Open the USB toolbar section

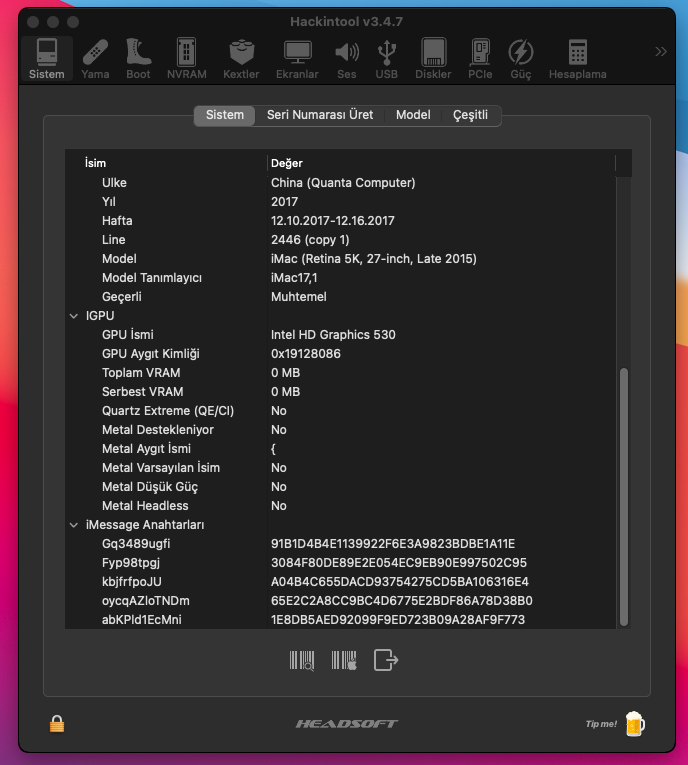click(x=387, y=59)
